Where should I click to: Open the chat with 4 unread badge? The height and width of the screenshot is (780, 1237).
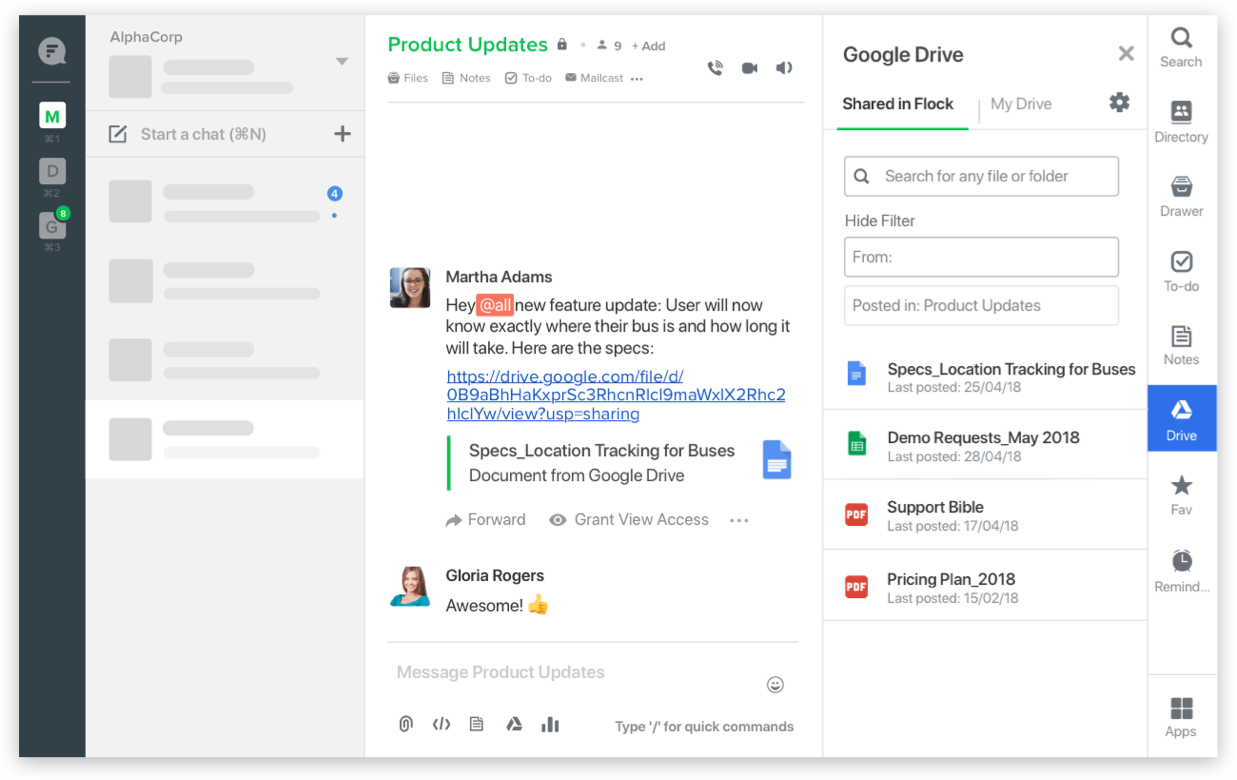[225, 203]
